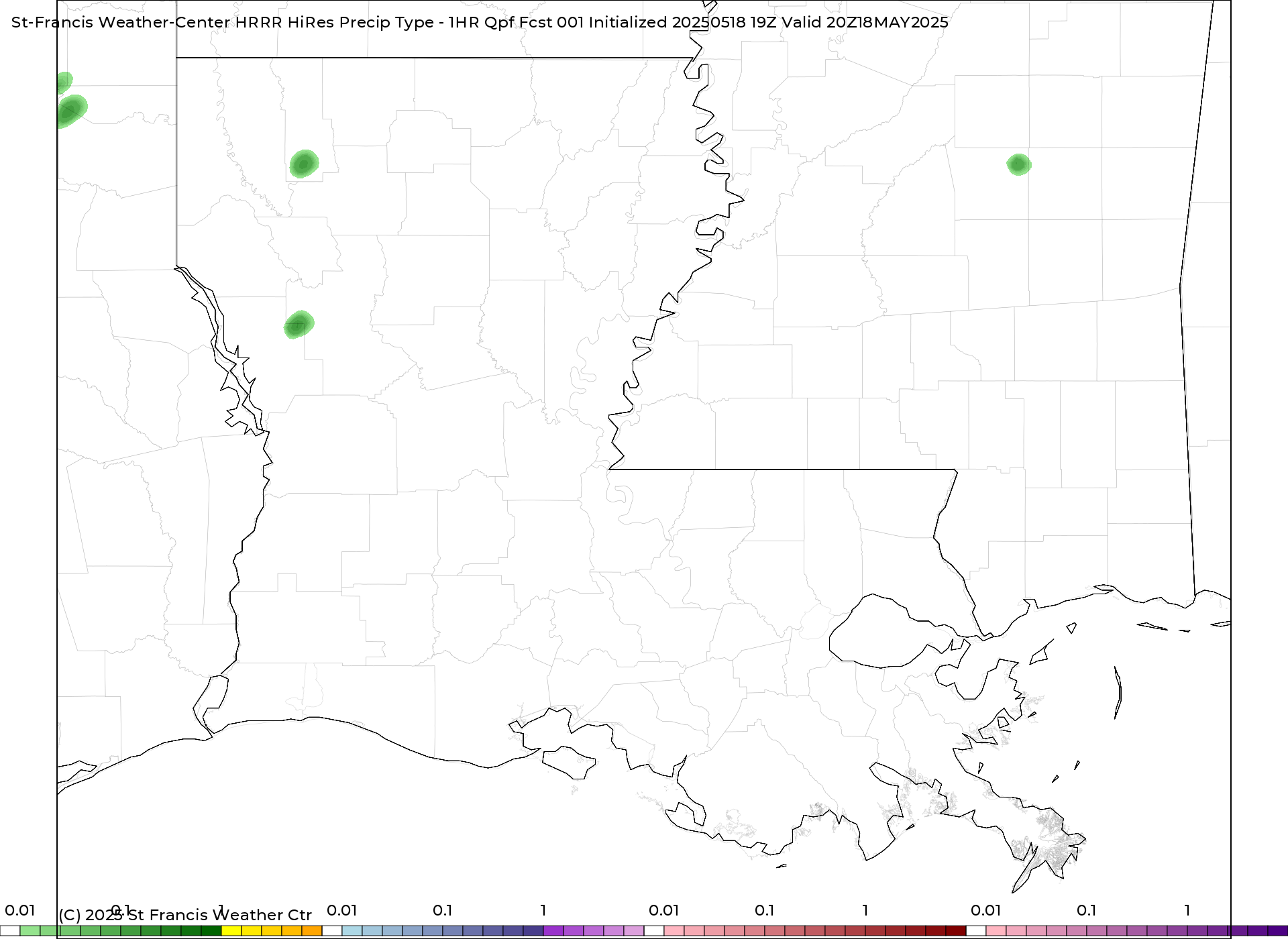Viewport: 1288px width, 939px height.
Task: Select the lightest blue legend swatch
Action: [352, 931]
